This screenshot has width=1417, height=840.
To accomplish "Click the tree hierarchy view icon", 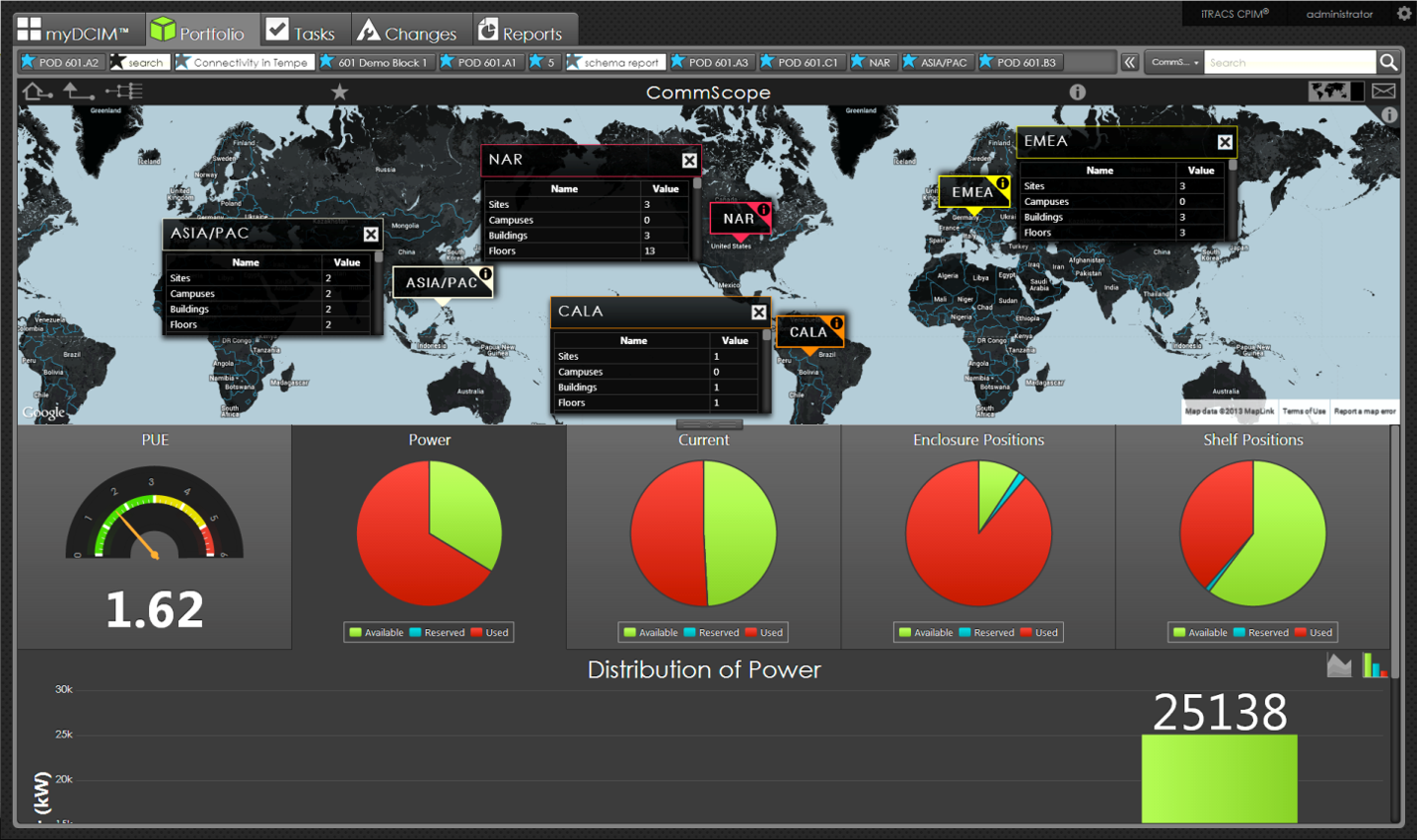I will (124, 91).
